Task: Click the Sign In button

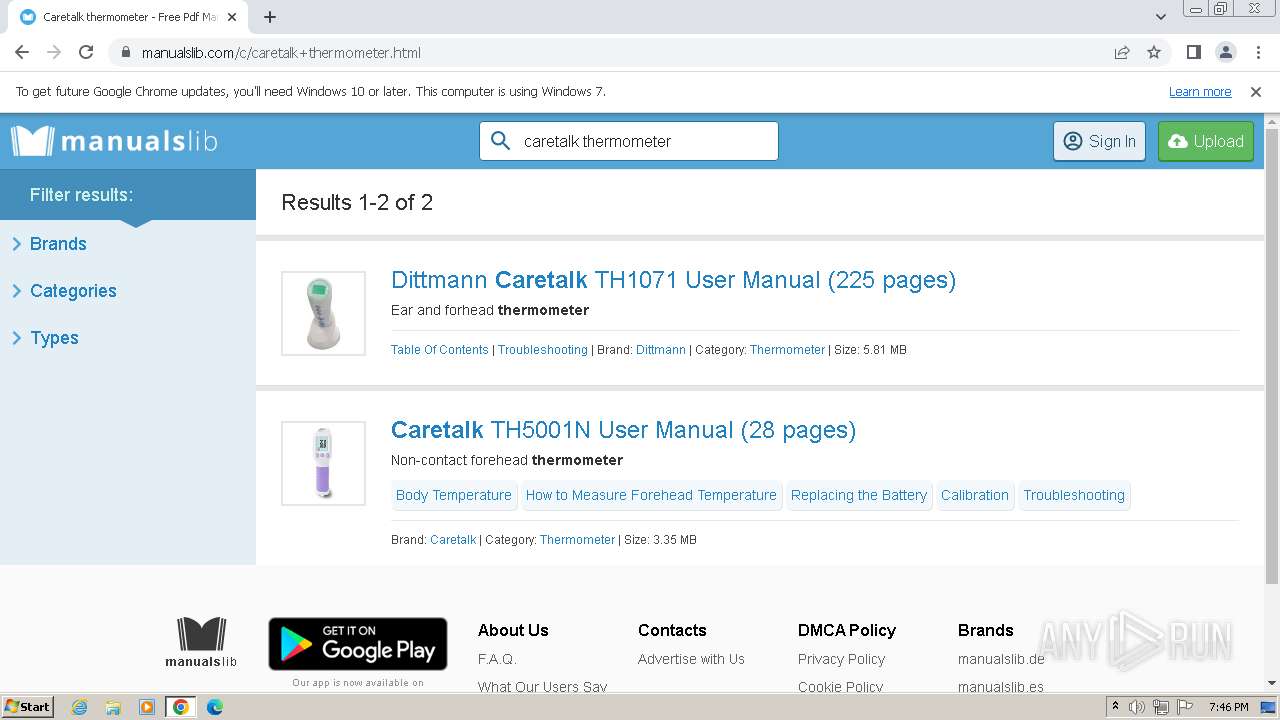Action: [x=1099, y=141]
